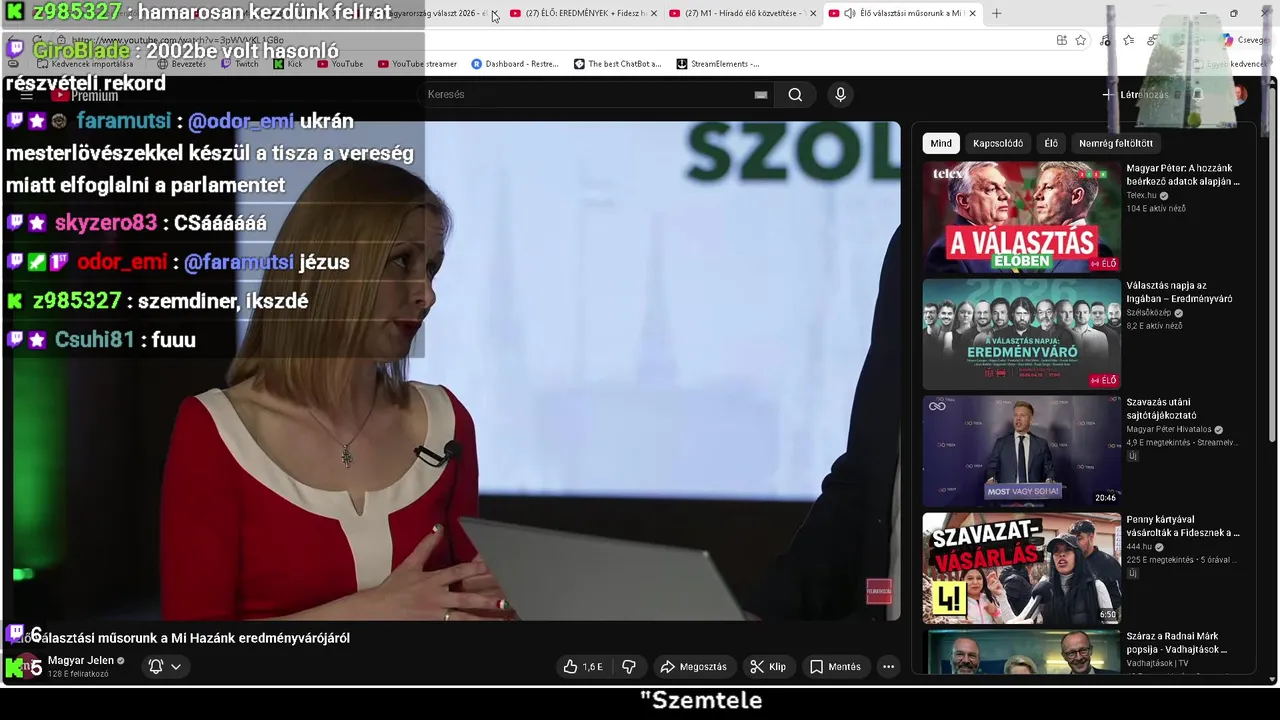Open the Twitch bookmark
Screen dimensions: 1280x720
tap(239, 64)
